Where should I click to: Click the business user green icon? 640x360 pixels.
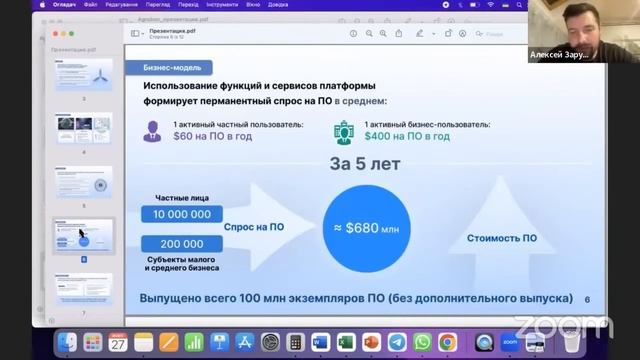[x=344, y=133]
